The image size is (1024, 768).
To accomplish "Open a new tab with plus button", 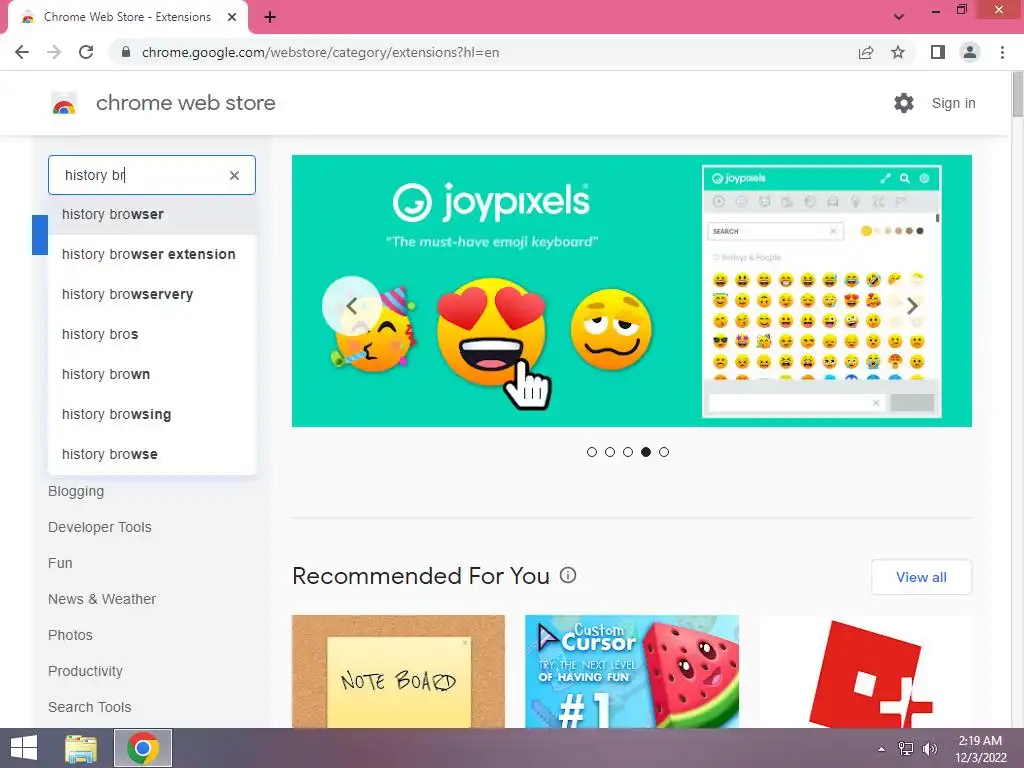I will (270, 18).
